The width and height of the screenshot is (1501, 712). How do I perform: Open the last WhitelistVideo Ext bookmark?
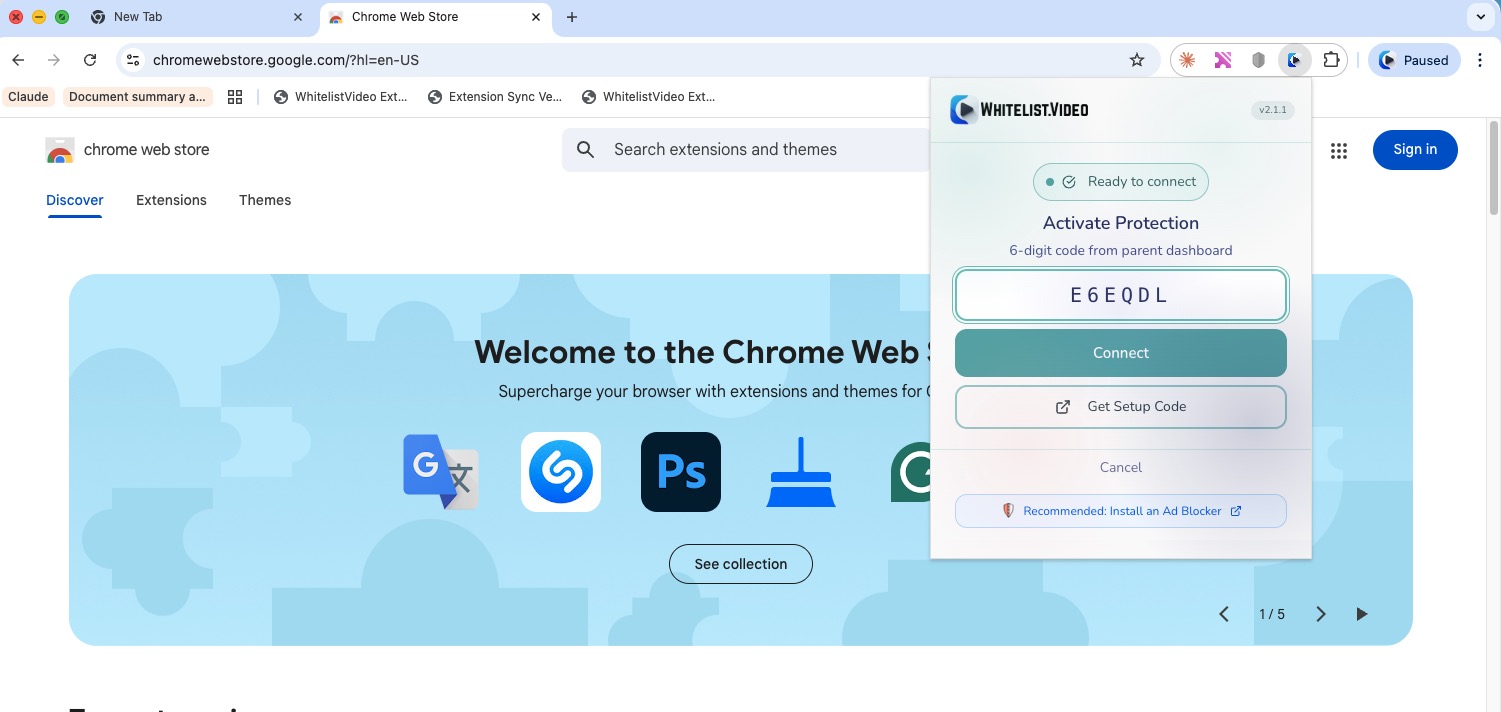pos(648,97)
